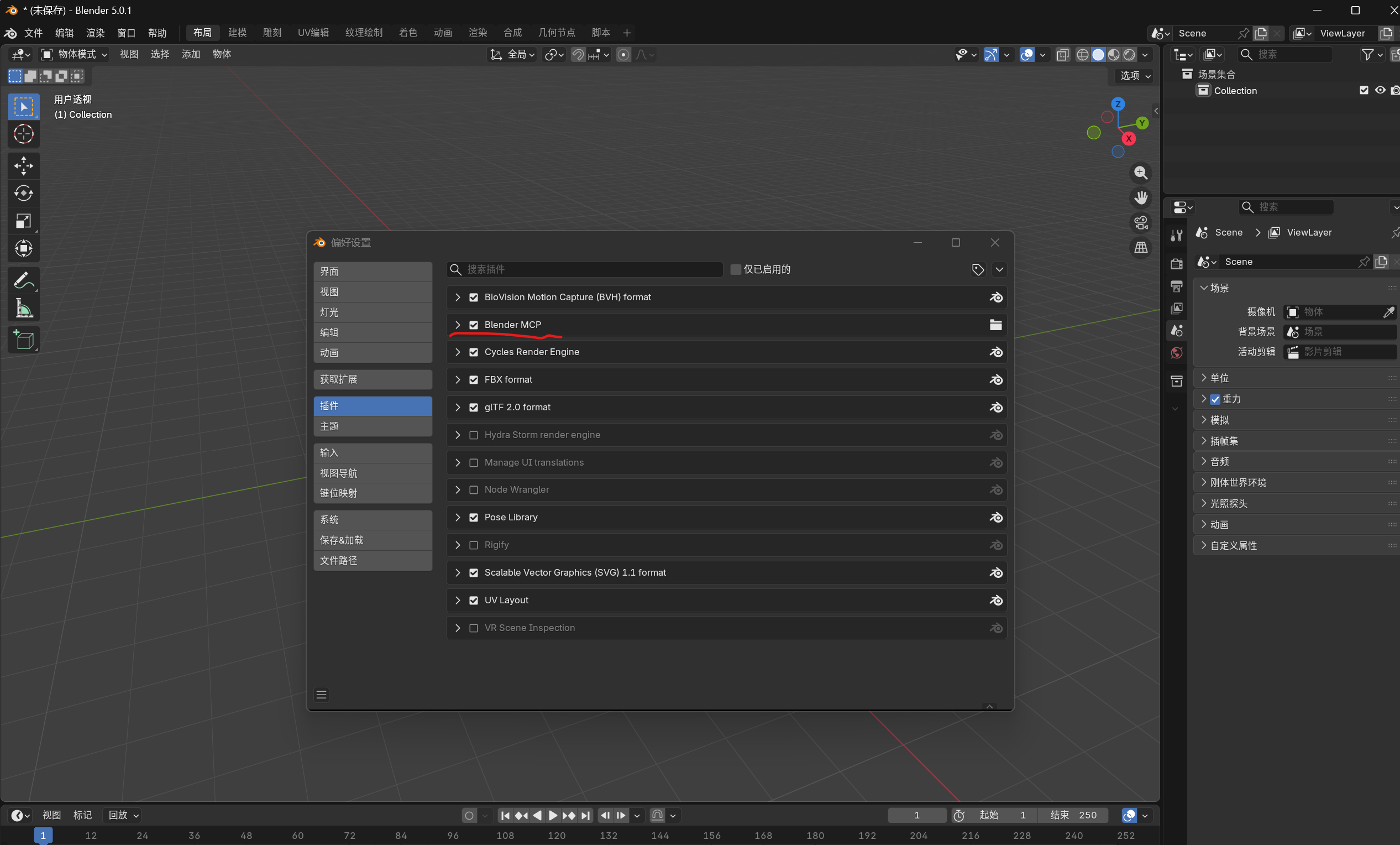1400x845 pixels.
Task: Open the Output properties tab
Action: click(x=1176, y=286)
